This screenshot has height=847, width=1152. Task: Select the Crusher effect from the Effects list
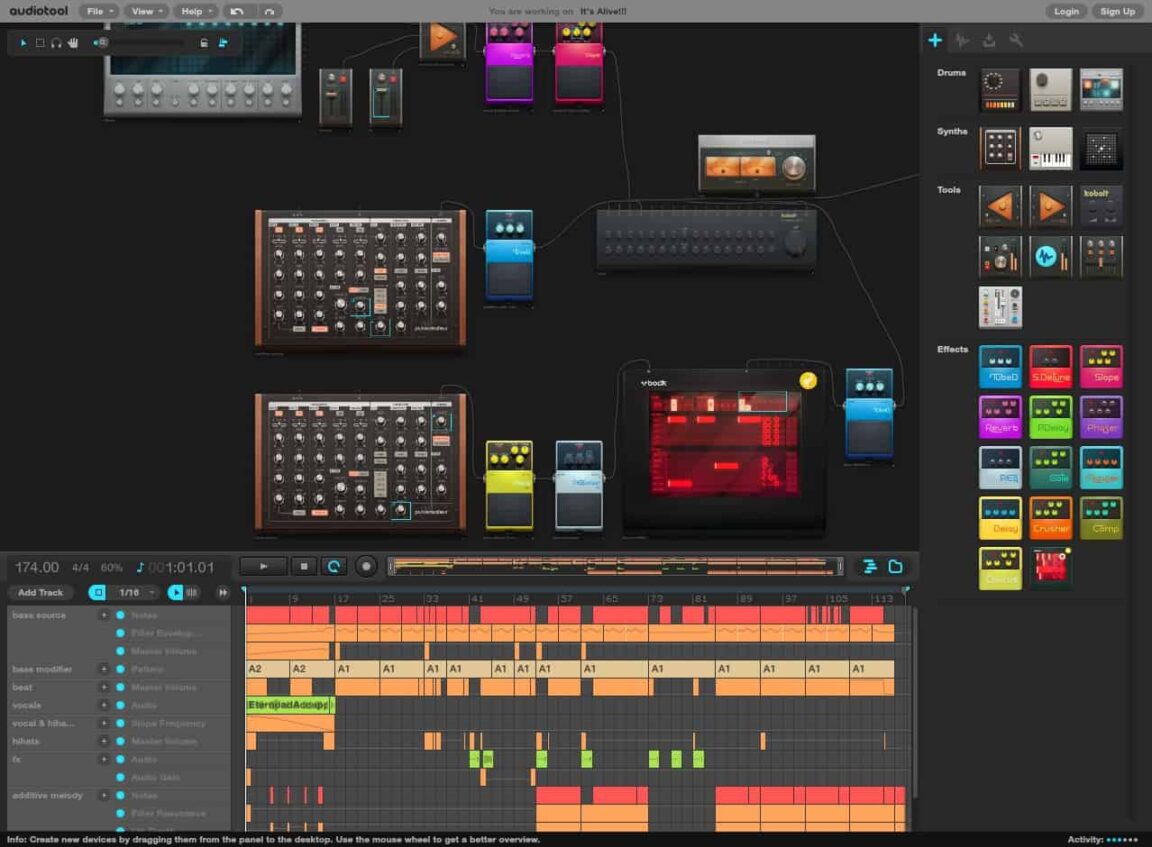click(1051, 517)
